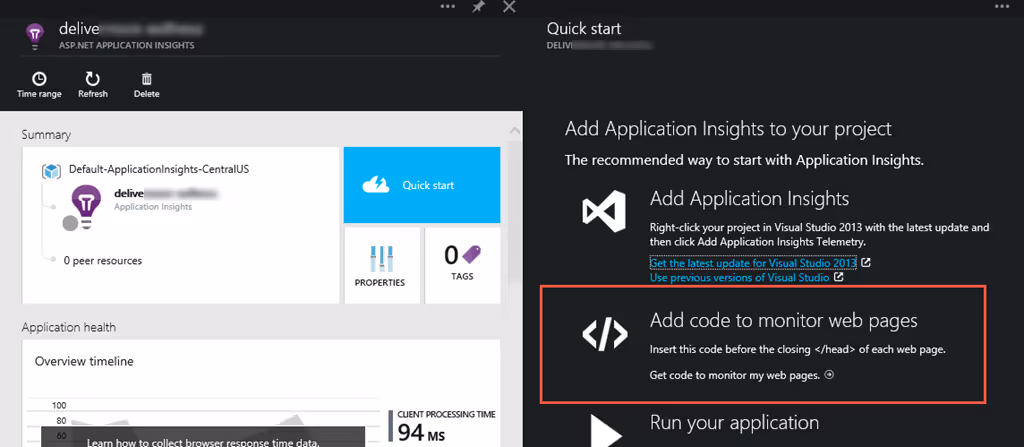The height and width of the screenshot is (447, 1024).
Task: Click the Summary section label
Action: [46, 135]
